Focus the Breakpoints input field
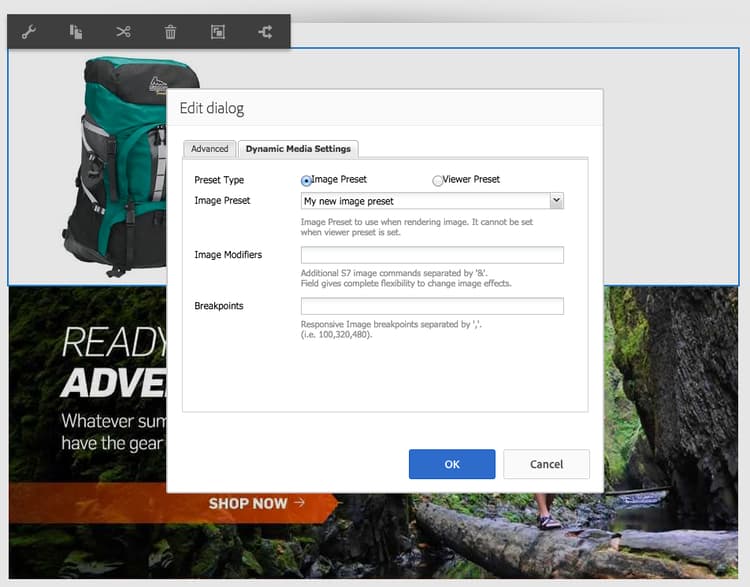 pos(432,306)
